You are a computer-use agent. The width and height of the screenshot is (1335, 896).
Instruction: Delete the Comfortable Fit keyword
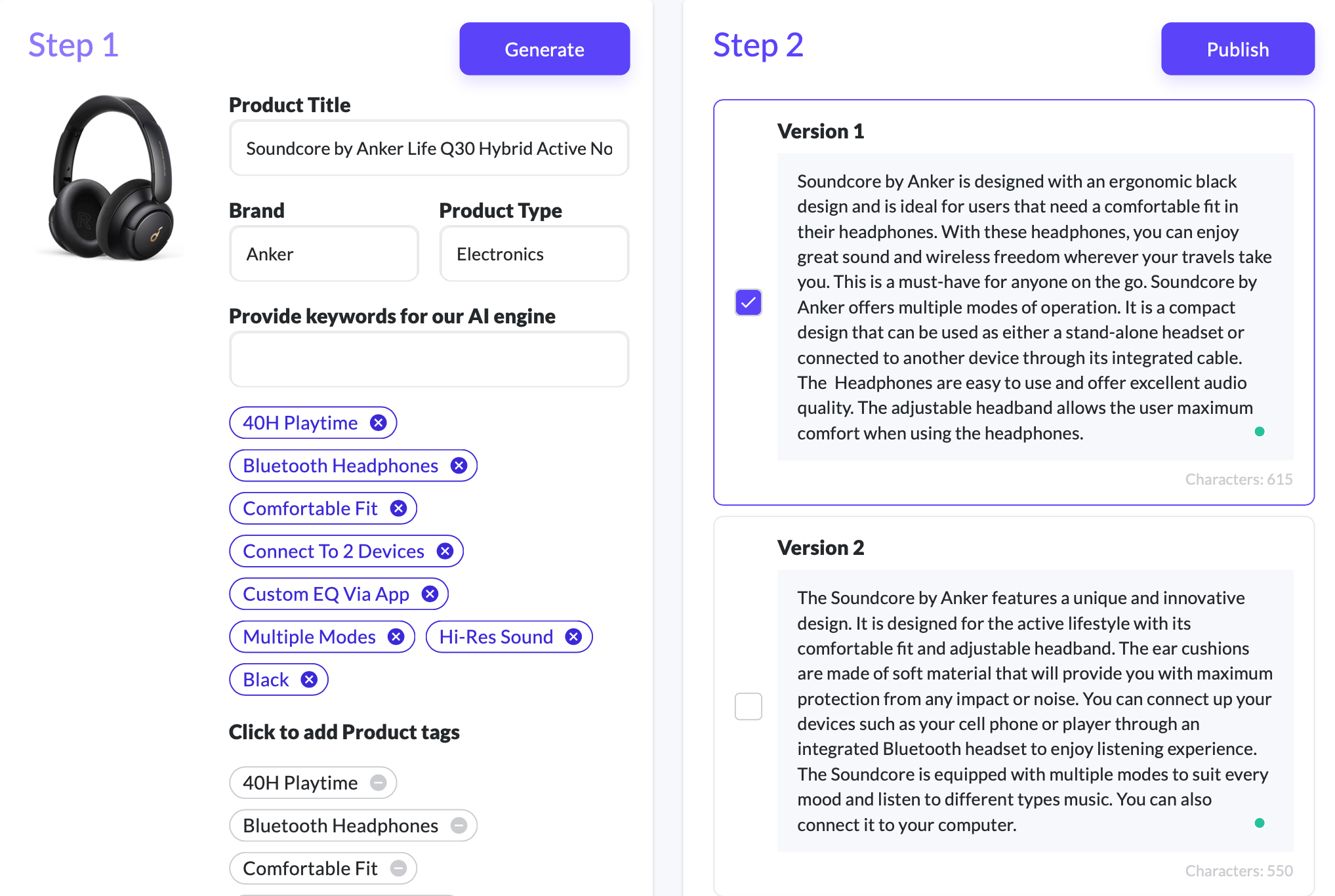pyautogui.click(x=399, y=508)
